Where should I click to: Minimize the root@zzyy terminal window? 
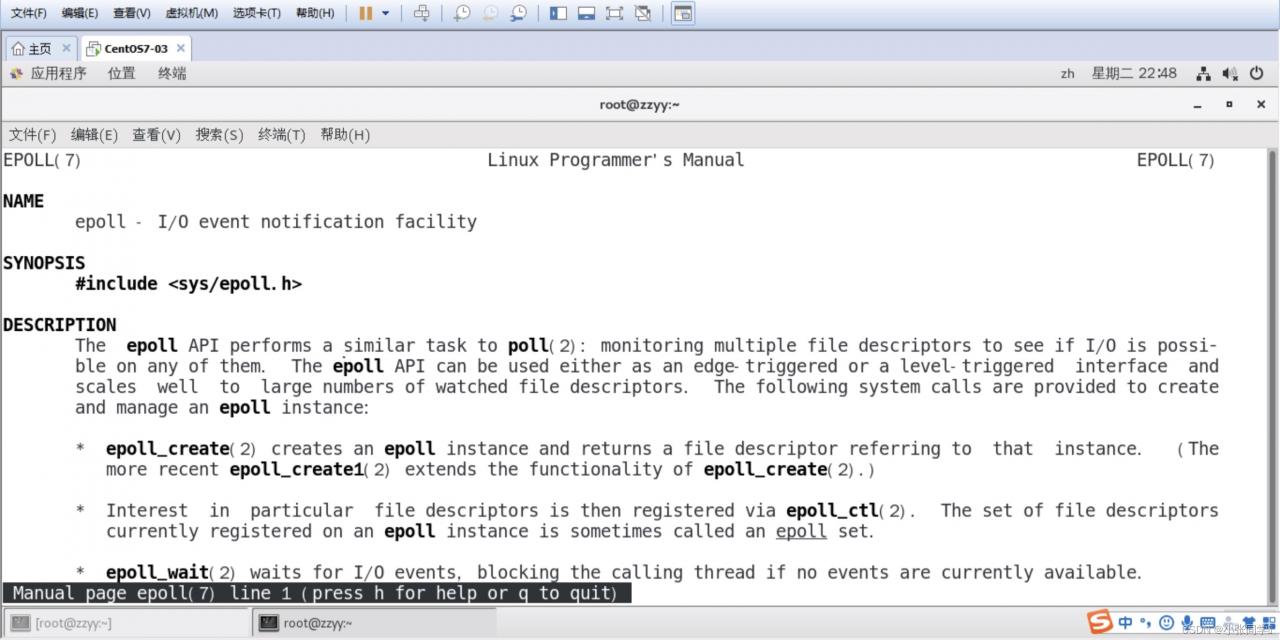(1198, 105)
